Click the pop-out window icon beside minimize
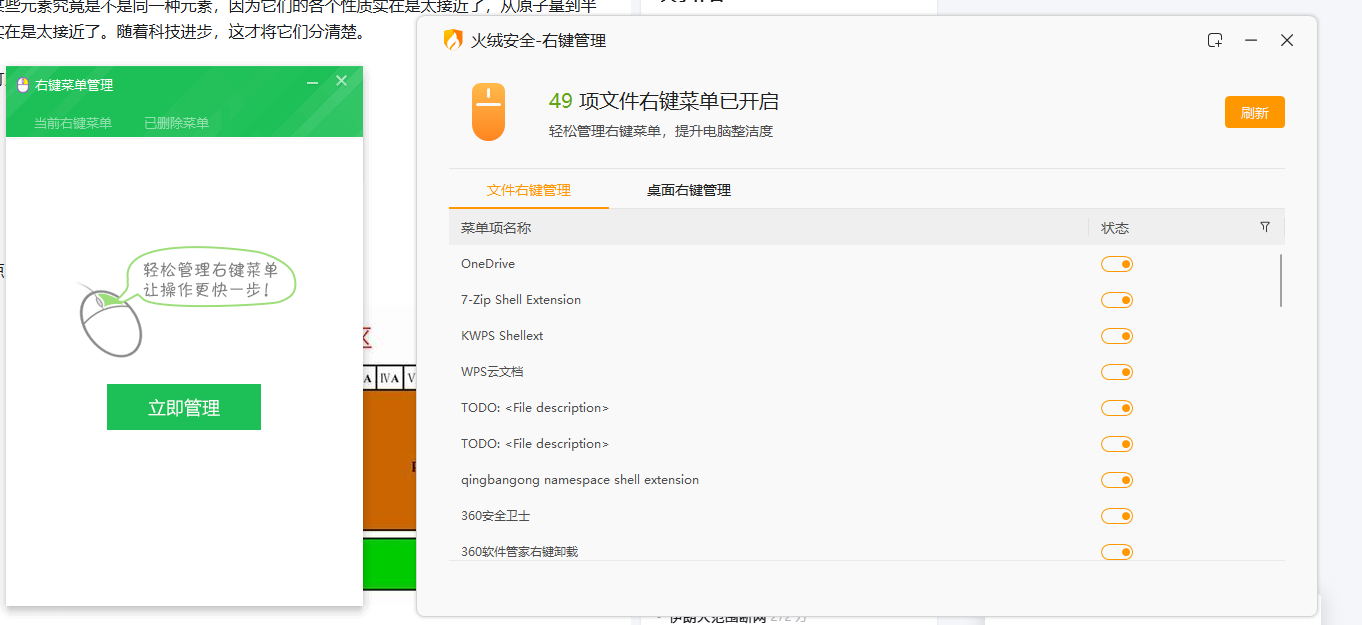The height and width of the screenshot is (625, 1362). click(1215, 40)
